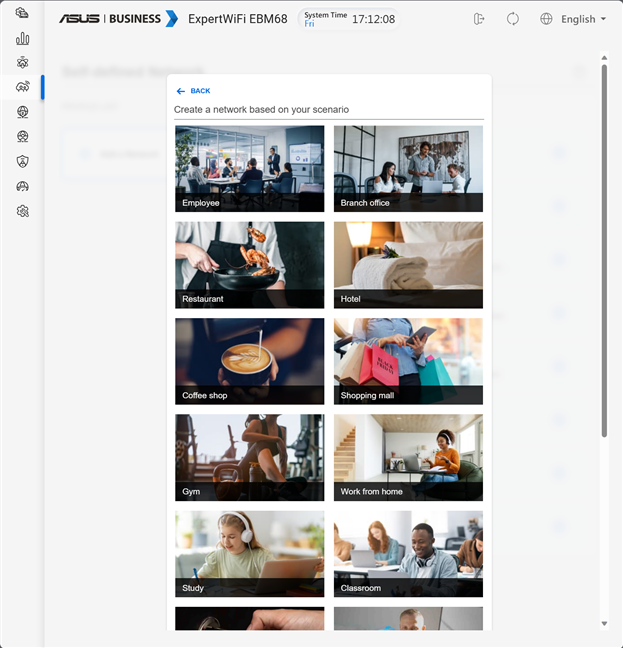Choose the Restaurant scenario card
This screenshot has width=623, height=648.
[250, 265]
